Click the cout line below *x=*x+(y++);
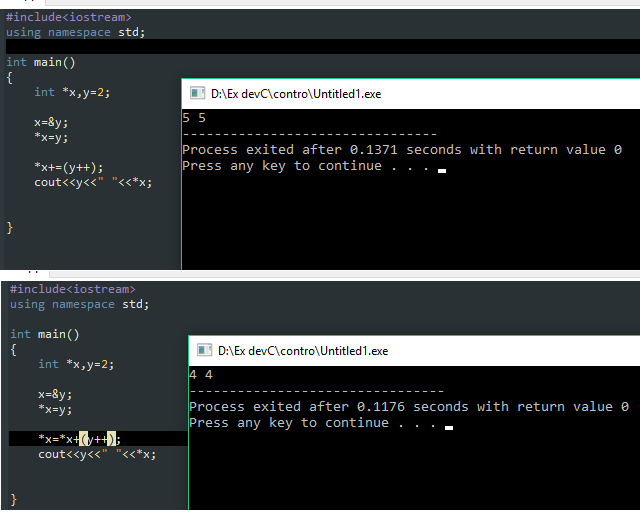 97,454
